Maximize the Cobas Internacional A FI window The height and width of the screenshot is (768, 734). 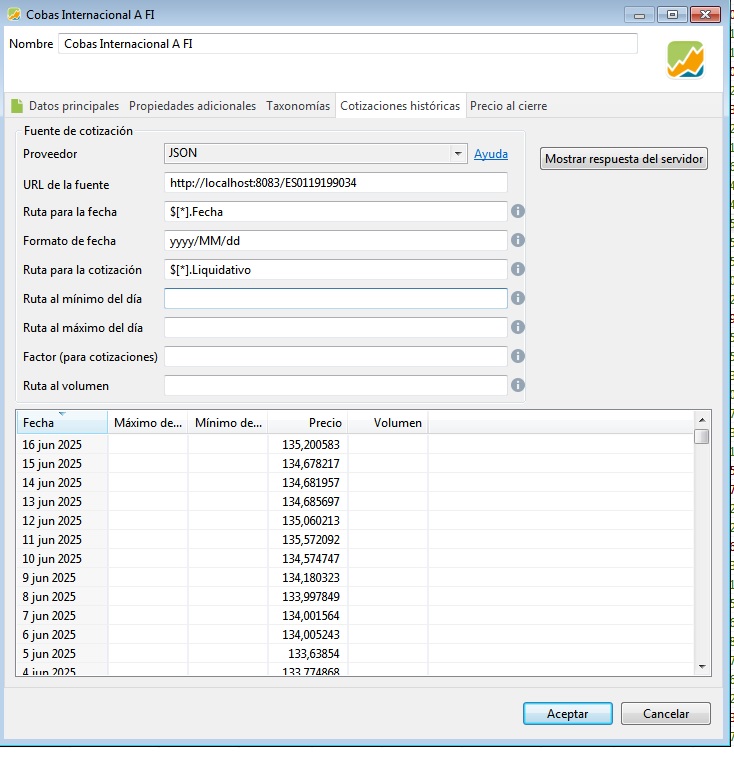672,15
